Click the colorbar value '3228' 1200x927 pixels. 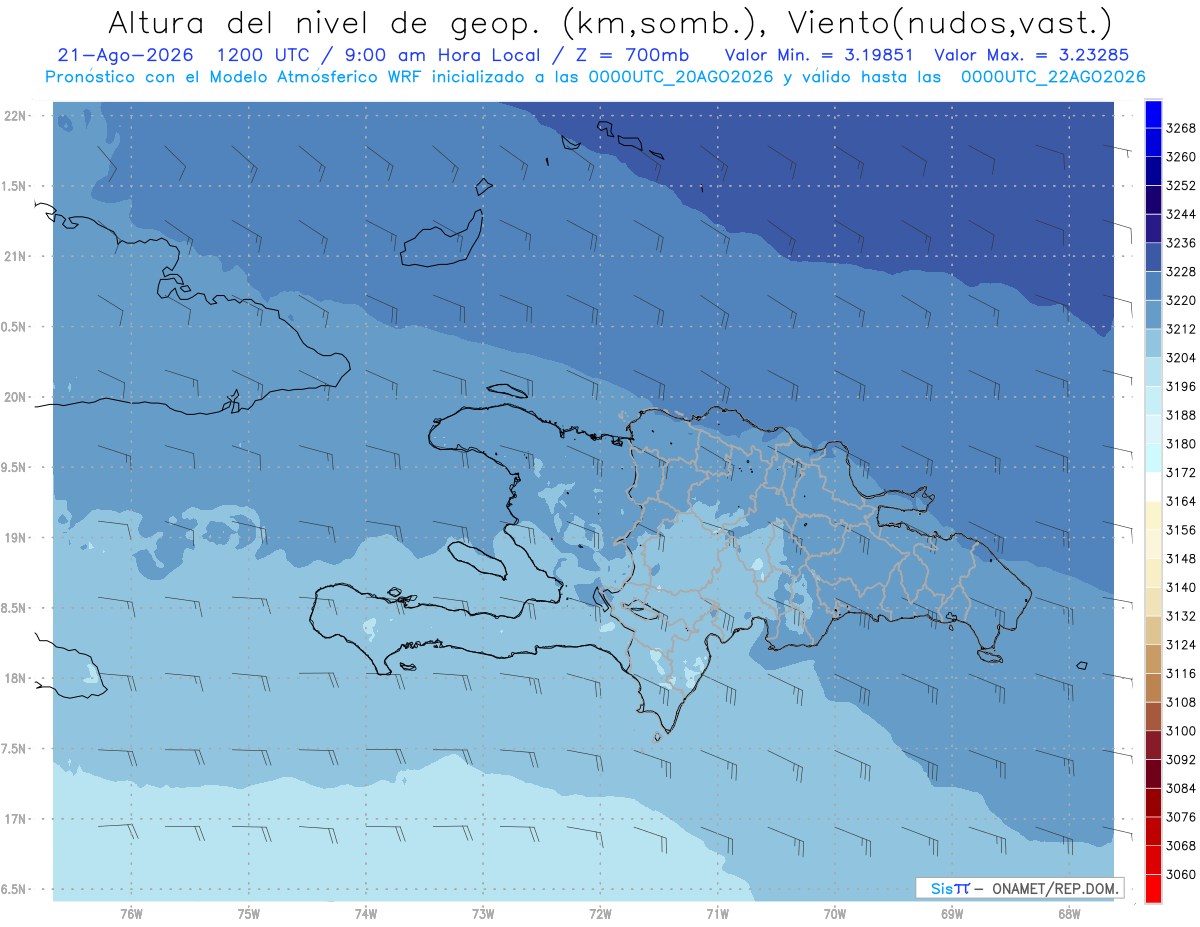pos(1181,271)
